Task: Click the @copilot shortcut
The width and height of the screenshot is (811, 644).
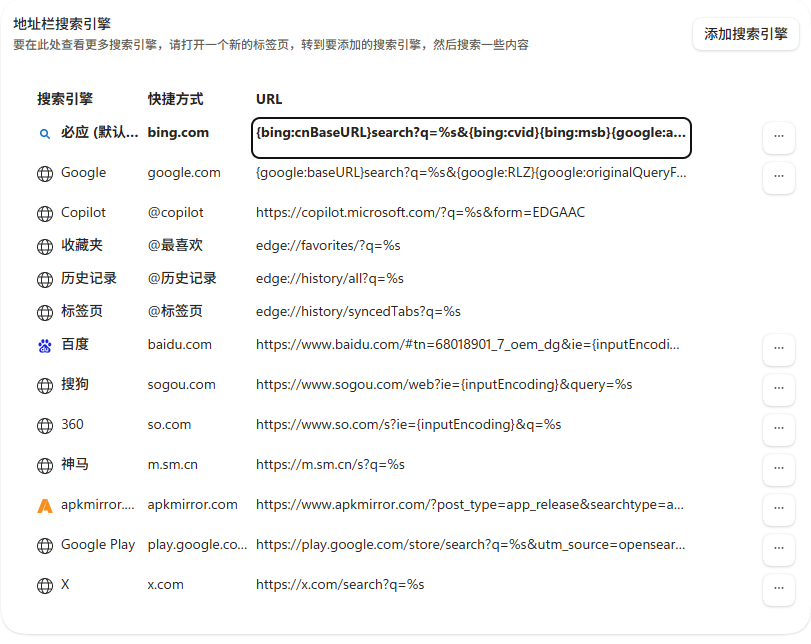Action: tap(175, 213)
